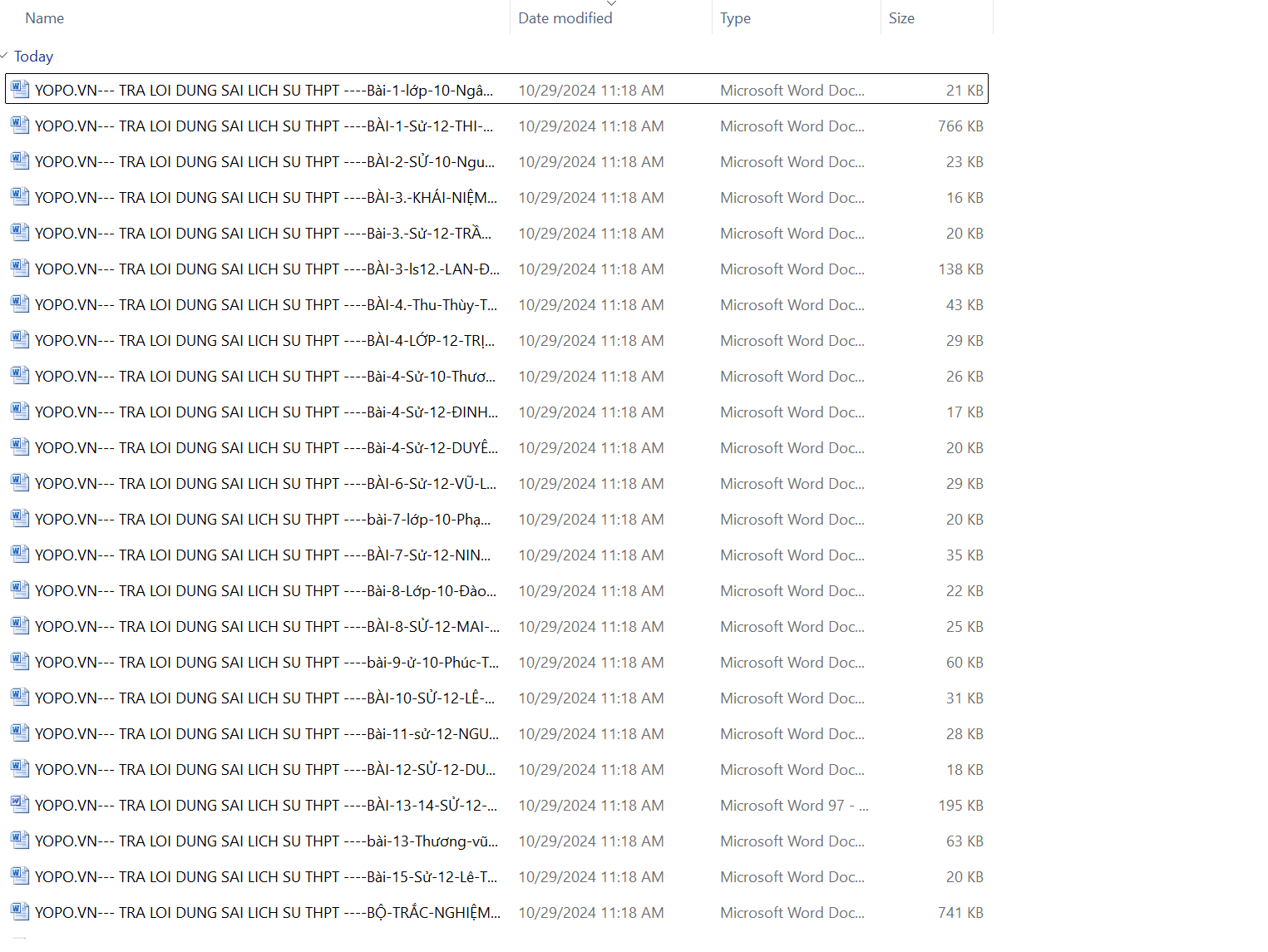This screenshot has height=952, width=1268.
Task: Click Word icon of BÀI-6-Sử-12-VŨ file
Action: [20, 483]
